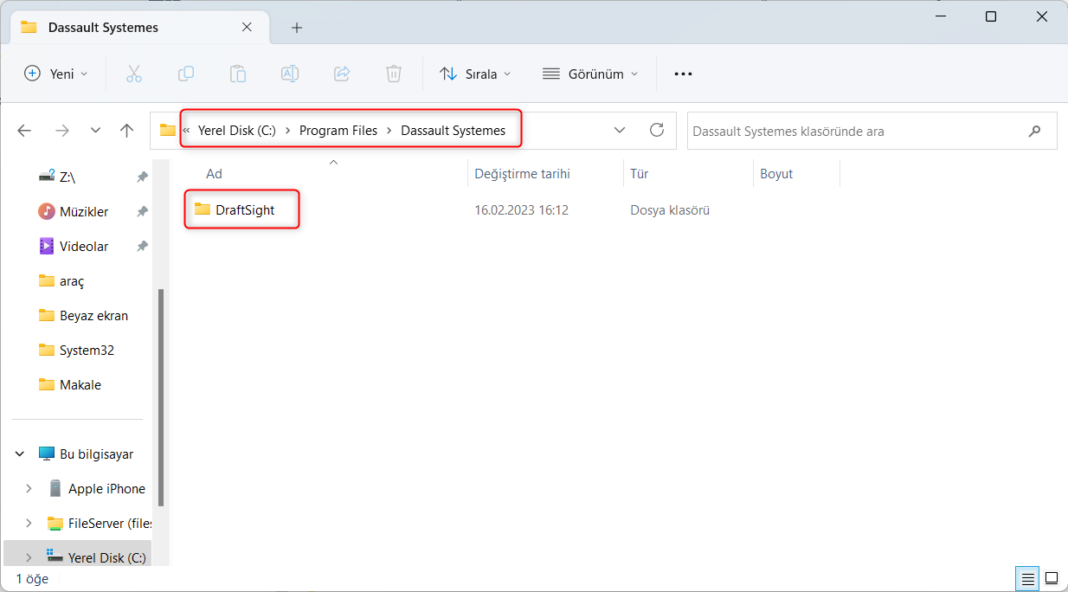1068x592 pixels.
Task: Copy the selected item with the copy icon
Action: [x=186, y=73]
